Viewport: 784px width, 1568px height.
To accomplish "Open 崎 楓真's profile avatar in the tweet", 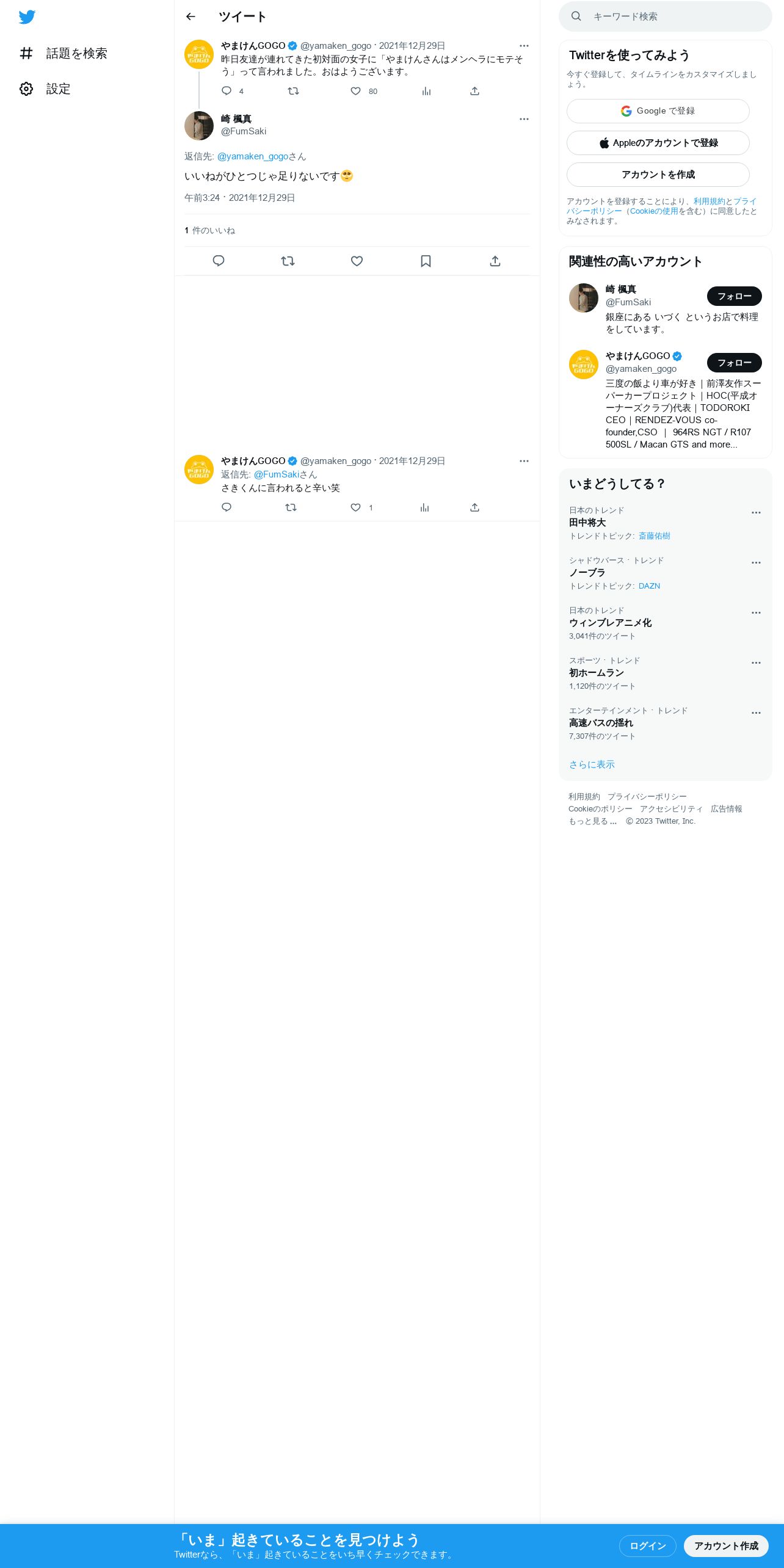I will (199, 126).
